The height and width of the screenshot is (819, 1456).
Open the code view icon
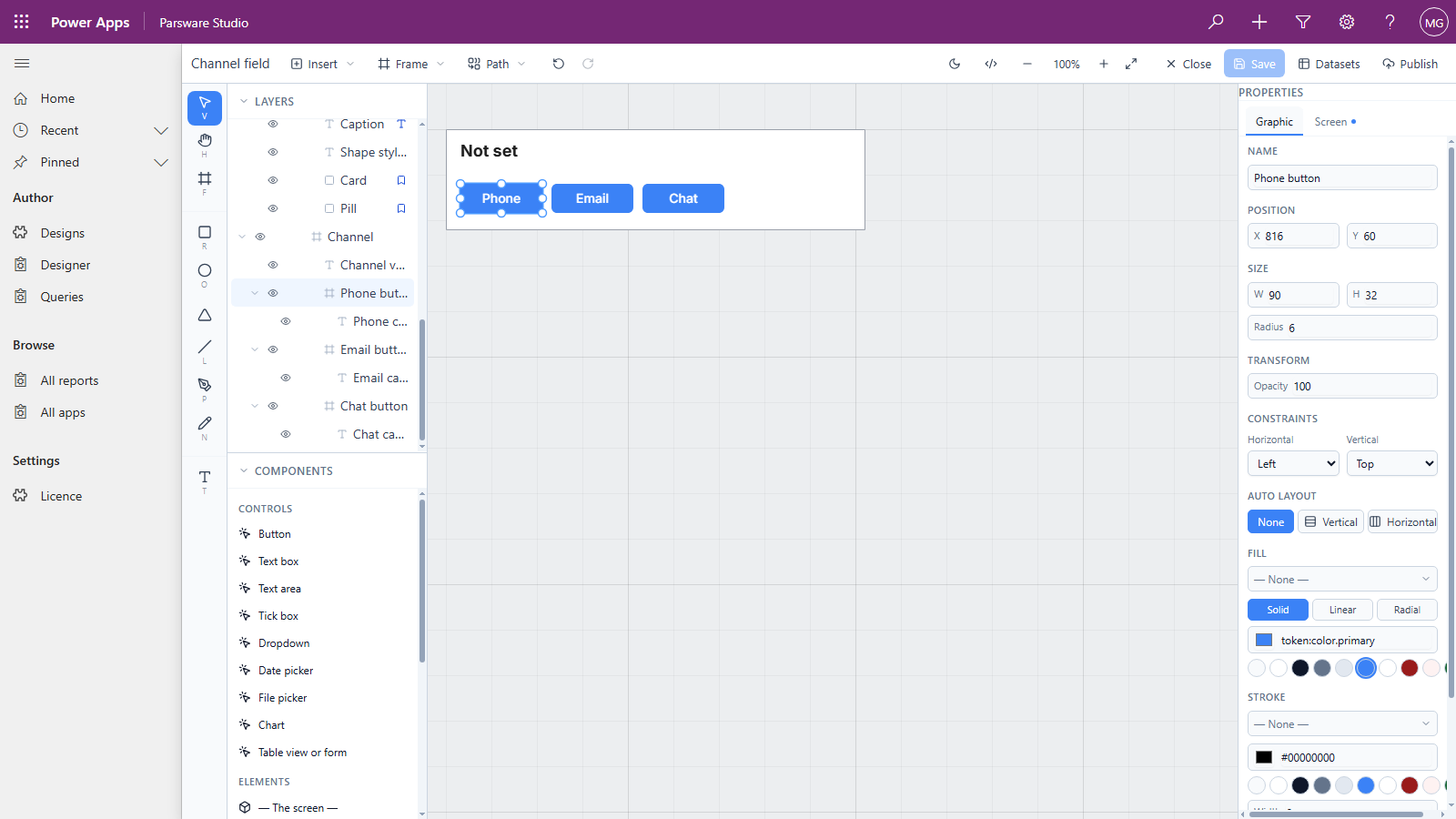click(991, 64)
